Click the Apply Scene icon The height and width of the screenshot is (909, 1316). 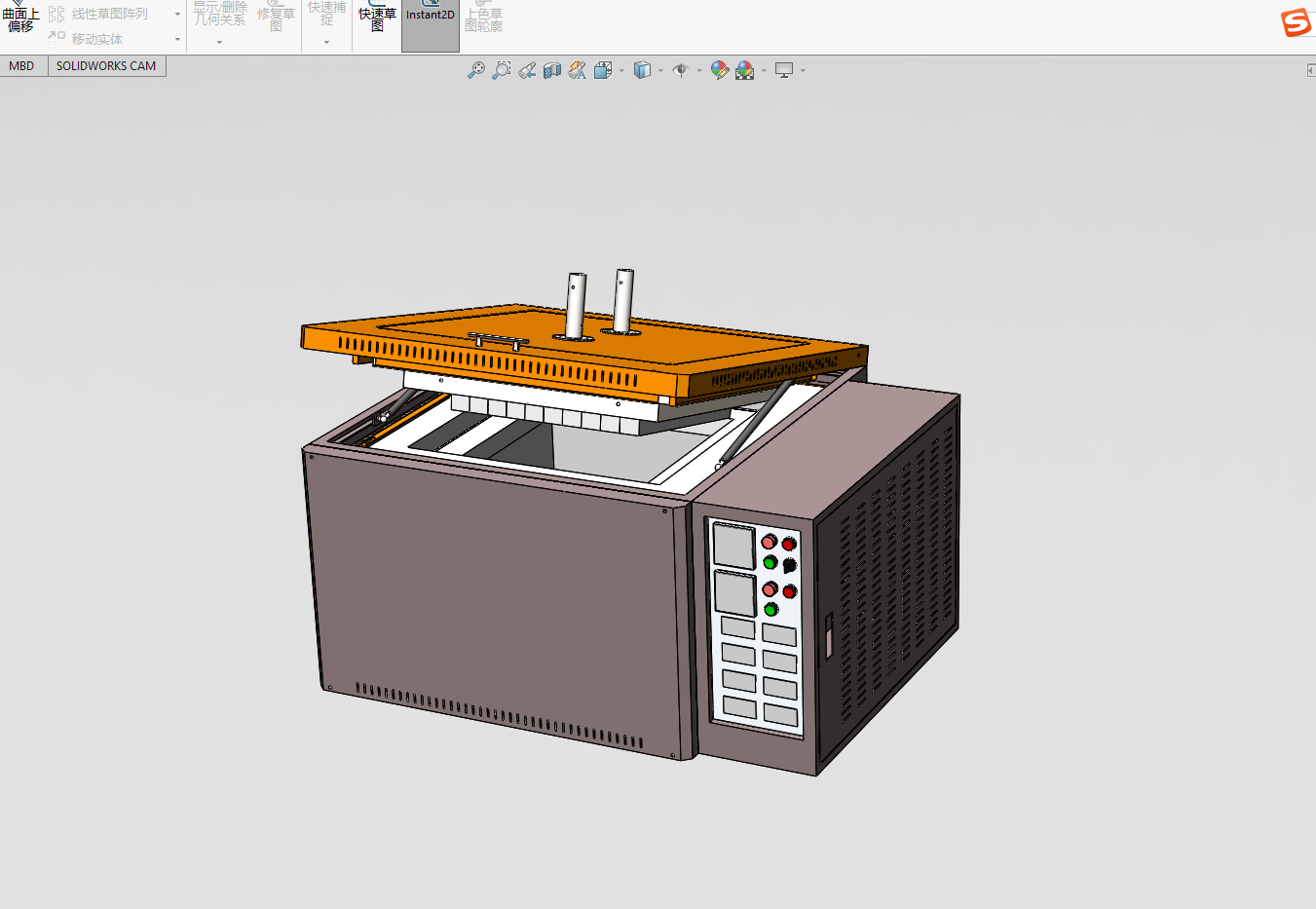pyautogui.click(x=745, y=70)
